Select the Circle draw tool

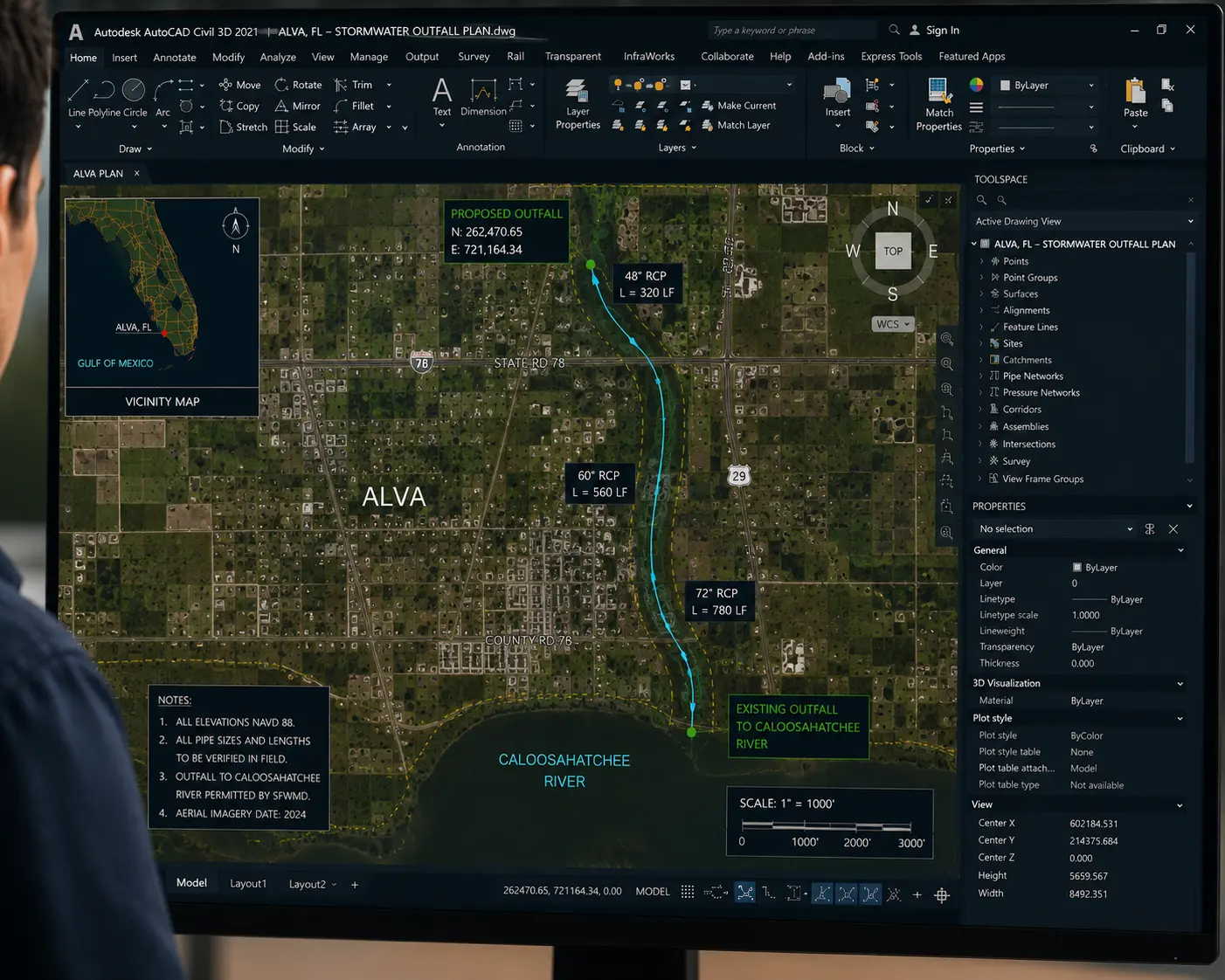134,89
